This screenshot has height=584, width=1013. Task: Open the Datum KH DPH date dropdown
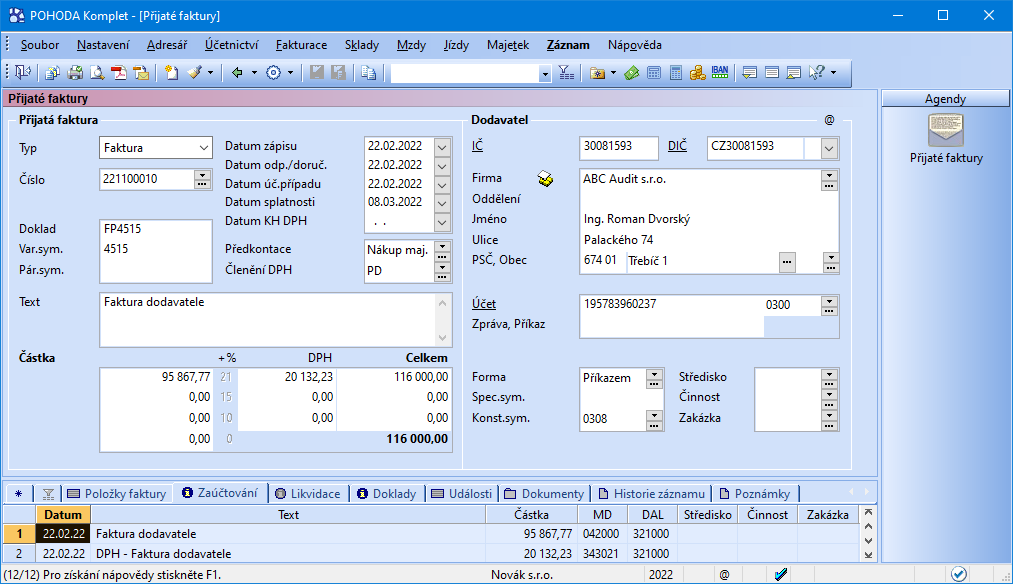coord(442,222)
